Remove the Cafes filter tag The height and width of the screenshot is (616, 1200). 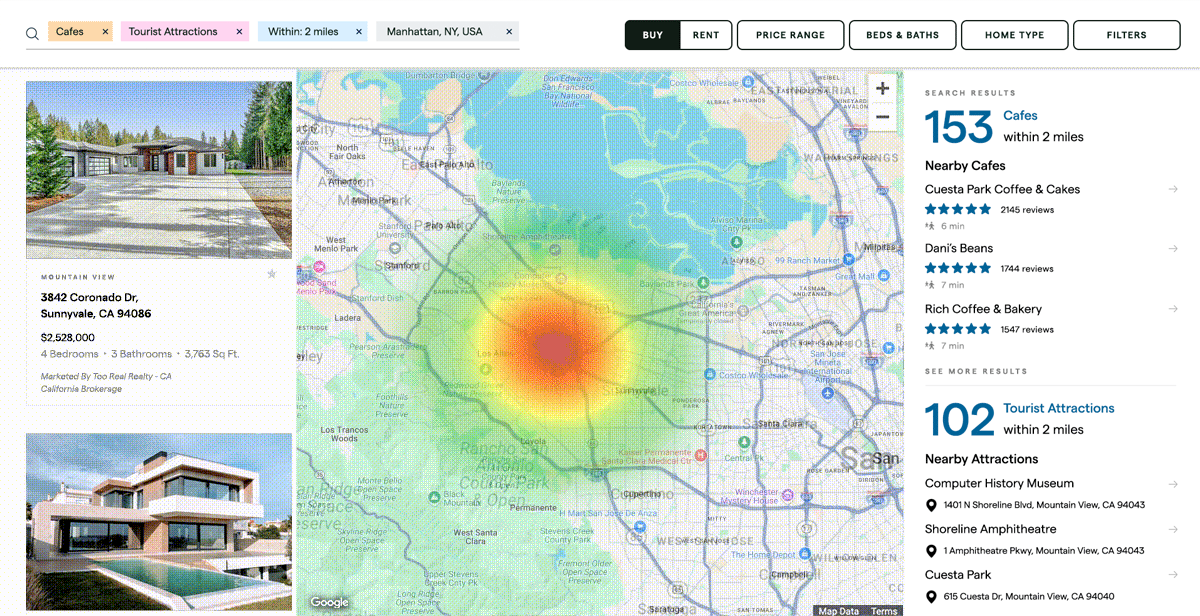[x=105, y=32]
